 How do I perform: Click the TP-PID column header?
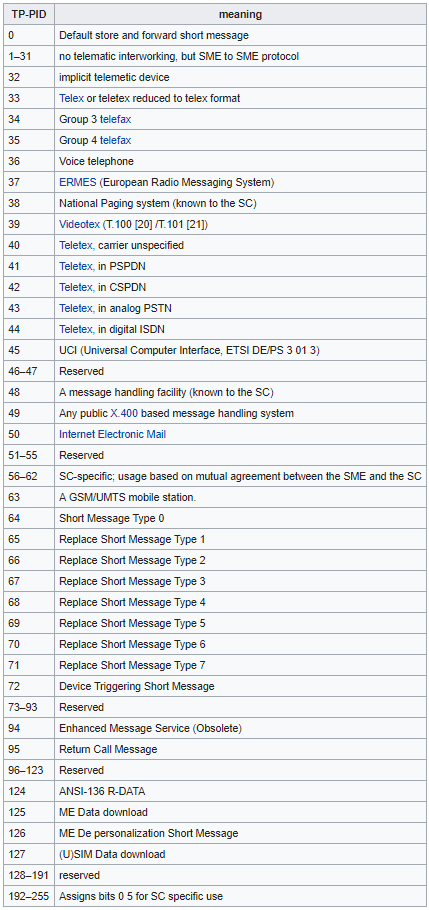click(29, 14)
